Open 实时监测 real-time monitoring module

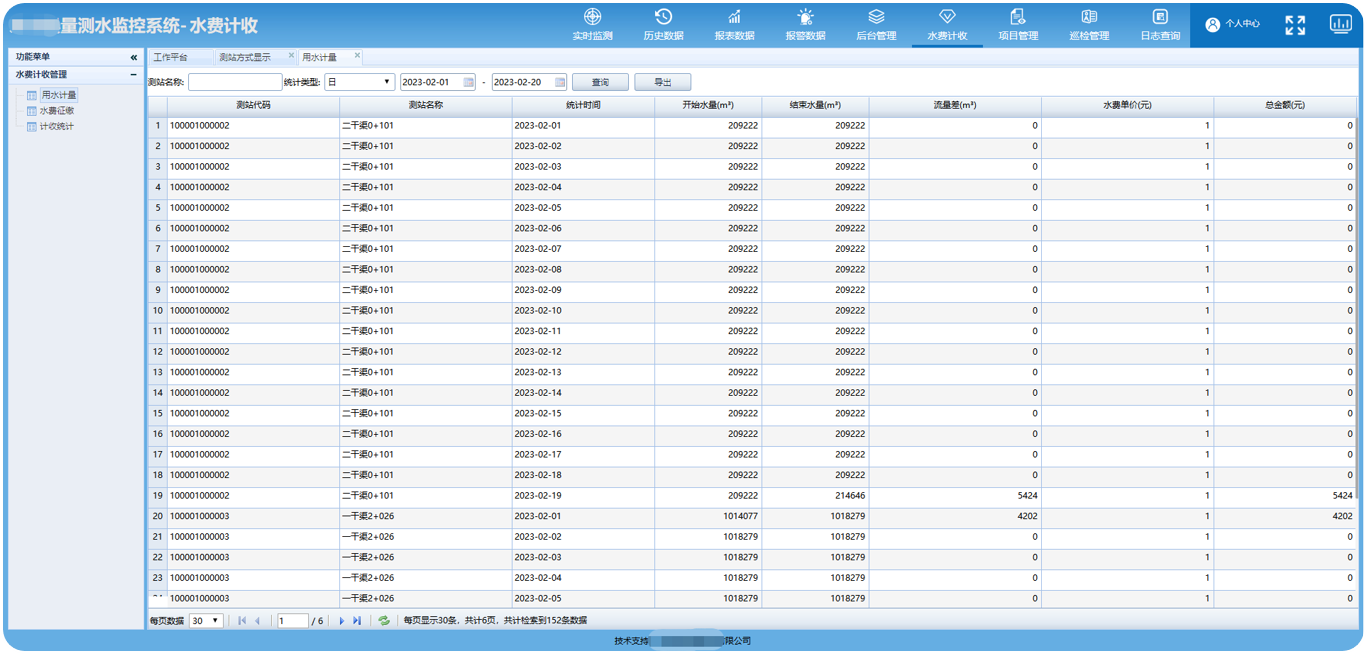click(x=593, y=25)
